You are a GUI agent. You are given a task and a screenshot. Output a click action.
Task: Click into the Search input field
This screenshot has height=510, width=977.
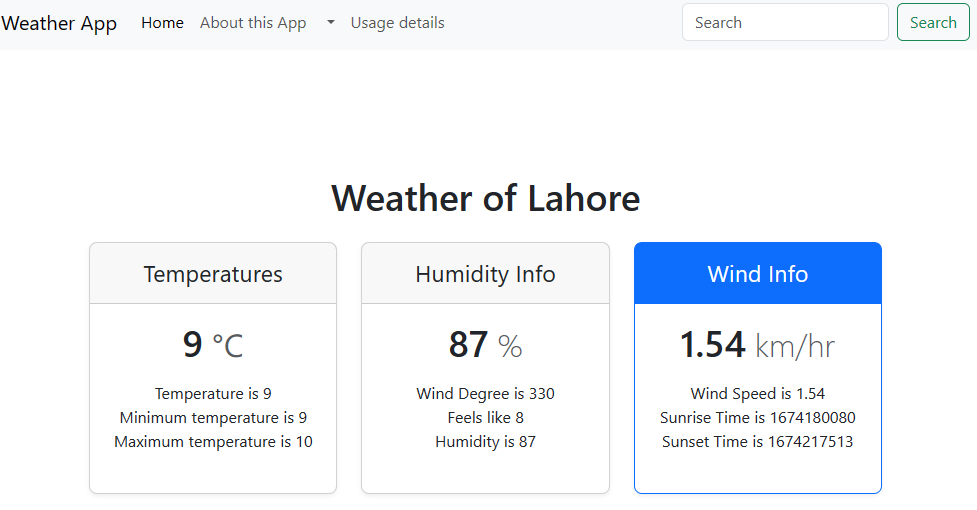(785, 22)
